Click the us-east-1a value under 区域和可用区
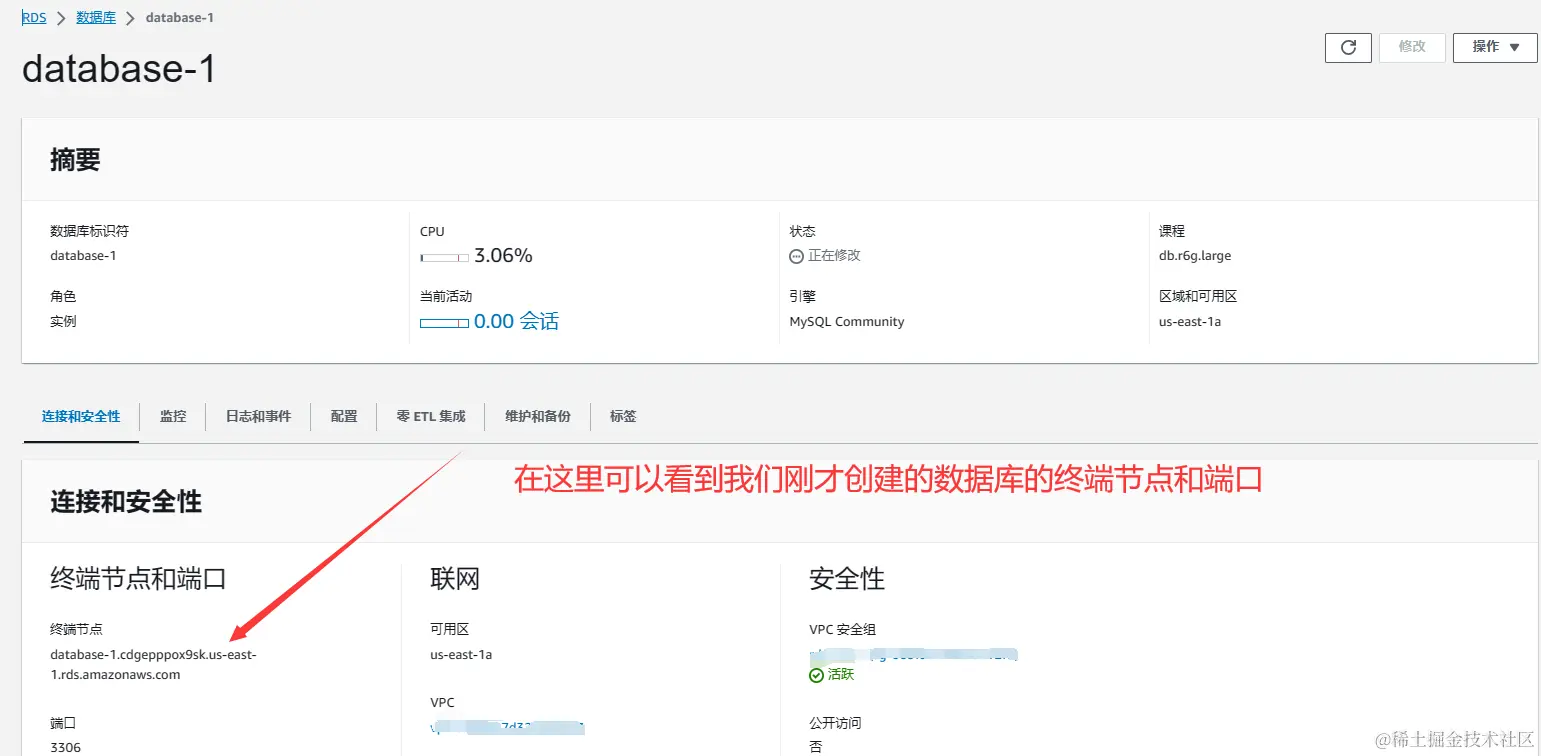The image size is (1541, 756). [1190, 322]
